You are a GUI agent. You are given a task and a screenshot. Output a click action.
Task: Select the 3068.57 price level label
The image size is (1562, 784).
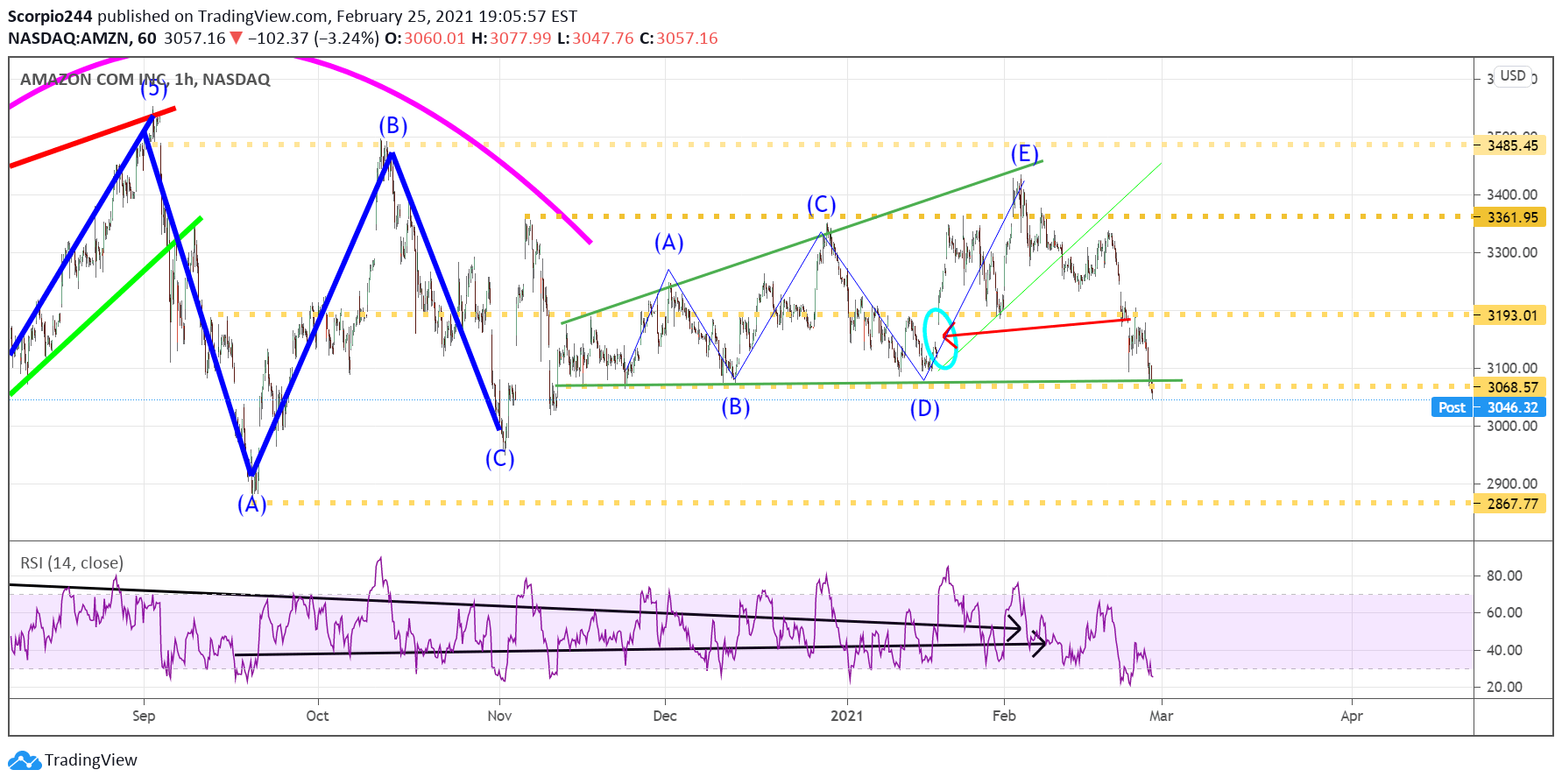[x=1511, y=387]
